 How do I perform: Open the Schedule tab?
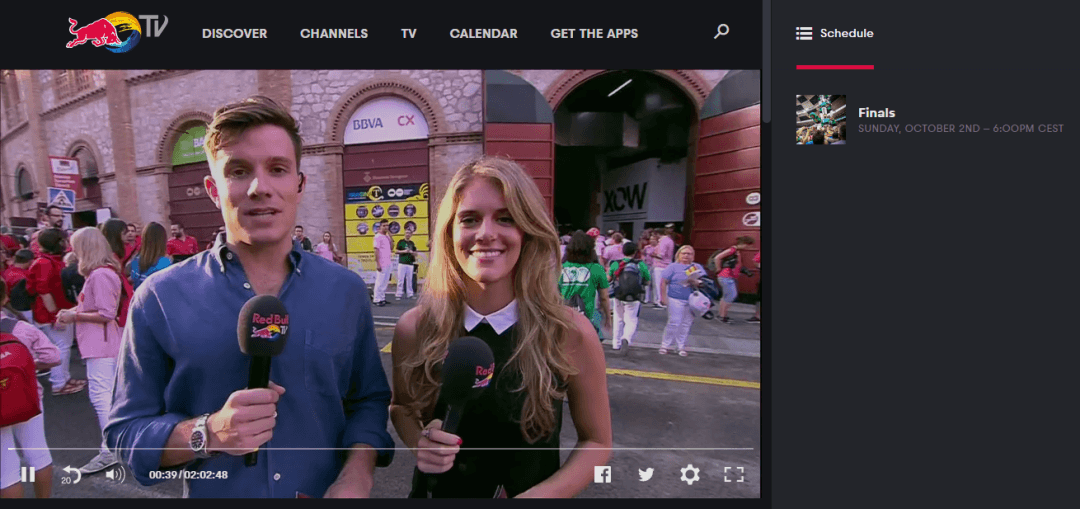(x=835, y=33)
